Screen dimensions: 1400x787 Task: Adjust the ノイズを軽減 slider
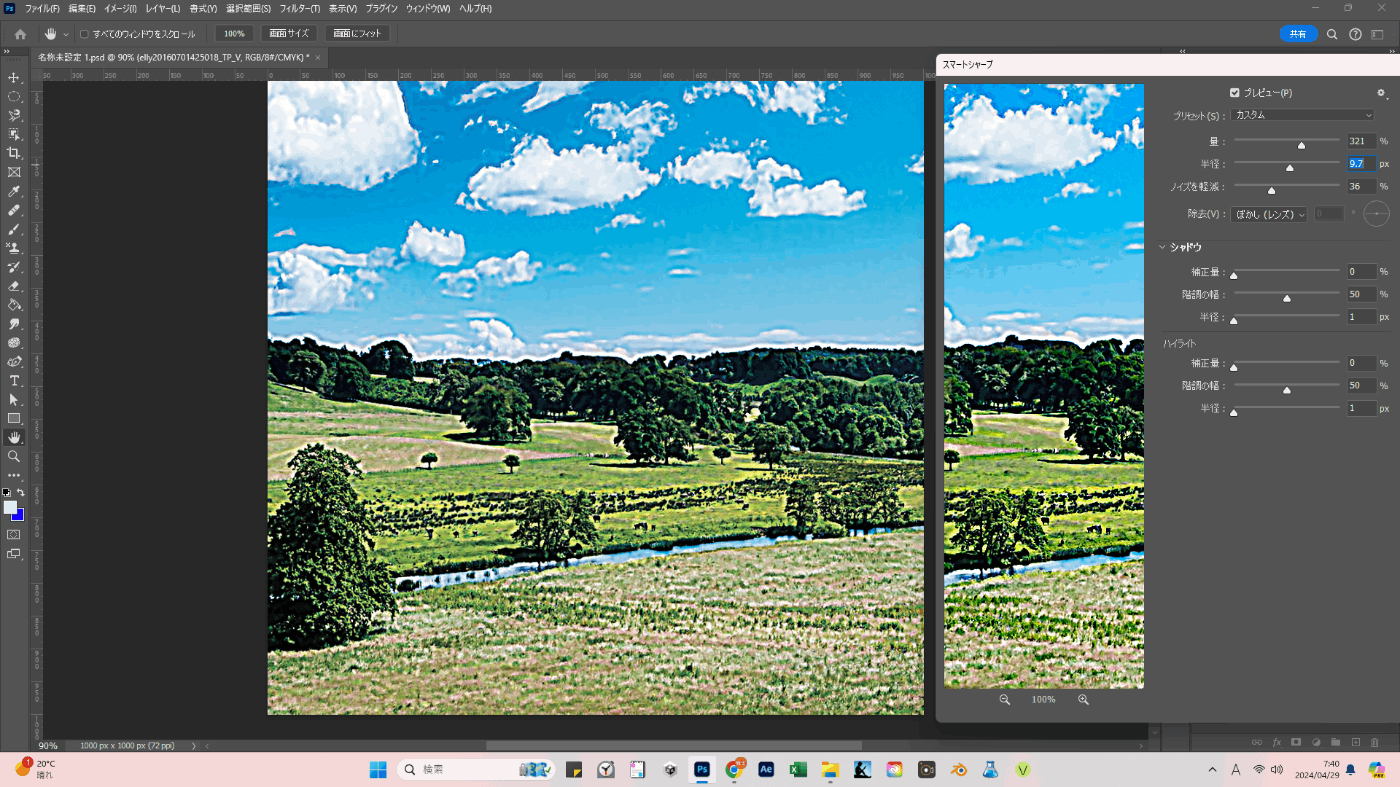coord(1271,190)
